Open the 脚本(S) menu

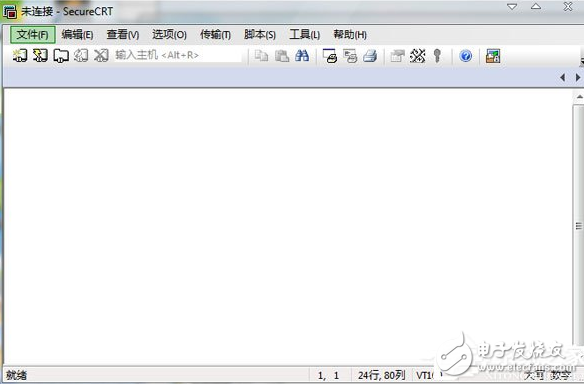tap(260, 35)
